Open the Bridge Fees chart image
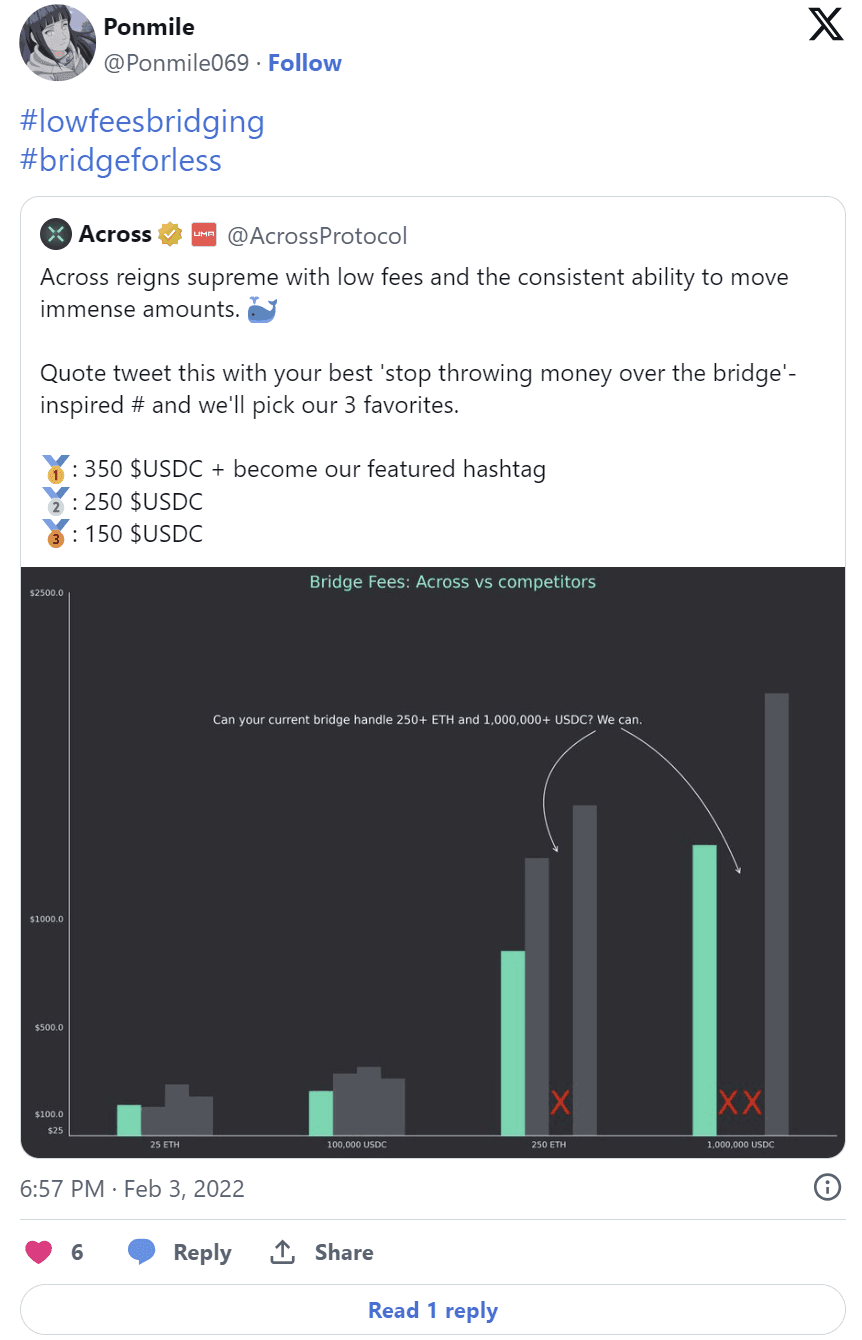Screen dimensions: 862x1340 (x=432, y=862)
